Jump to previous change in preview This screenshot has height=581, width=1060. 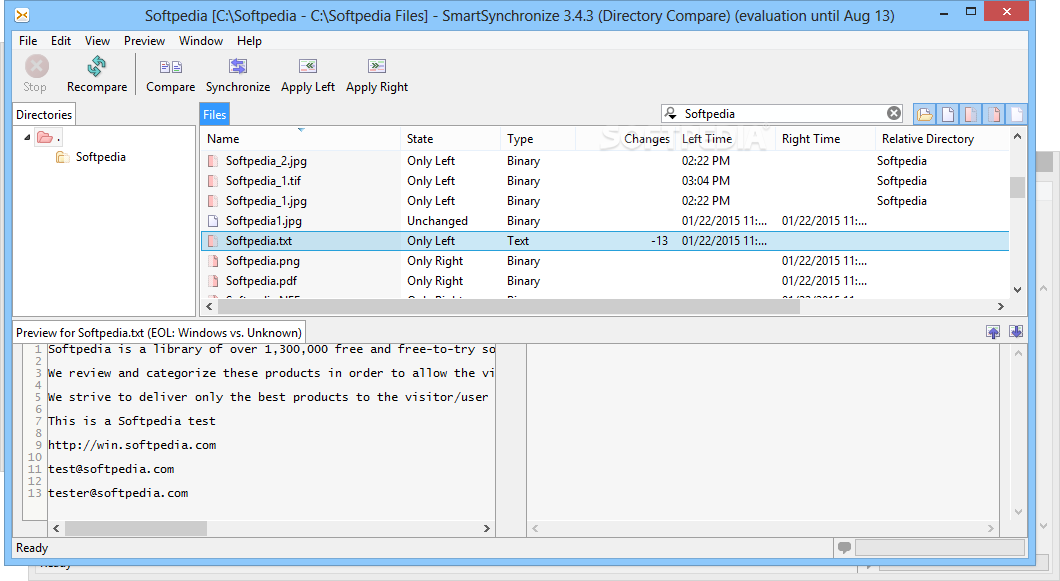(992, 331)
